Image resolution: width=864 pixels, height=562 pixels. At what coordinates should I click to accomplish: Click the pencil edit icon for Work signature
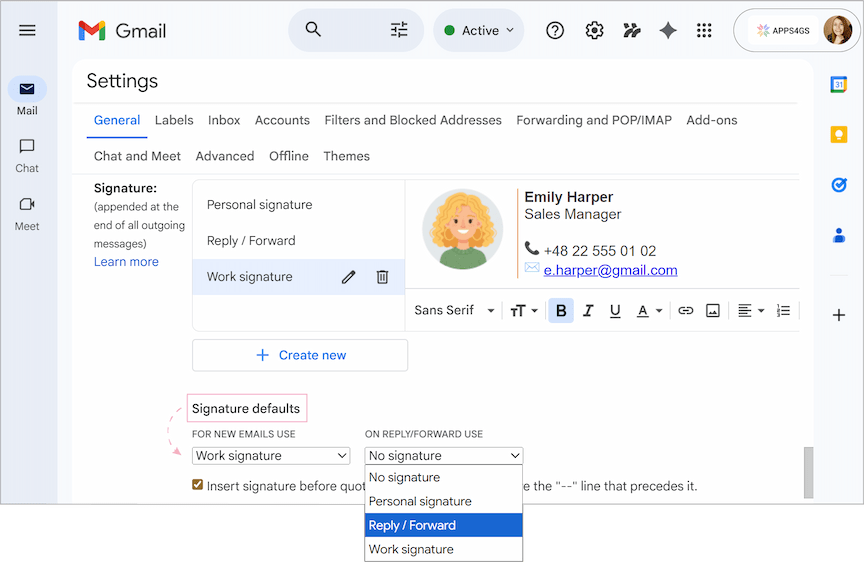pos(348,277)
